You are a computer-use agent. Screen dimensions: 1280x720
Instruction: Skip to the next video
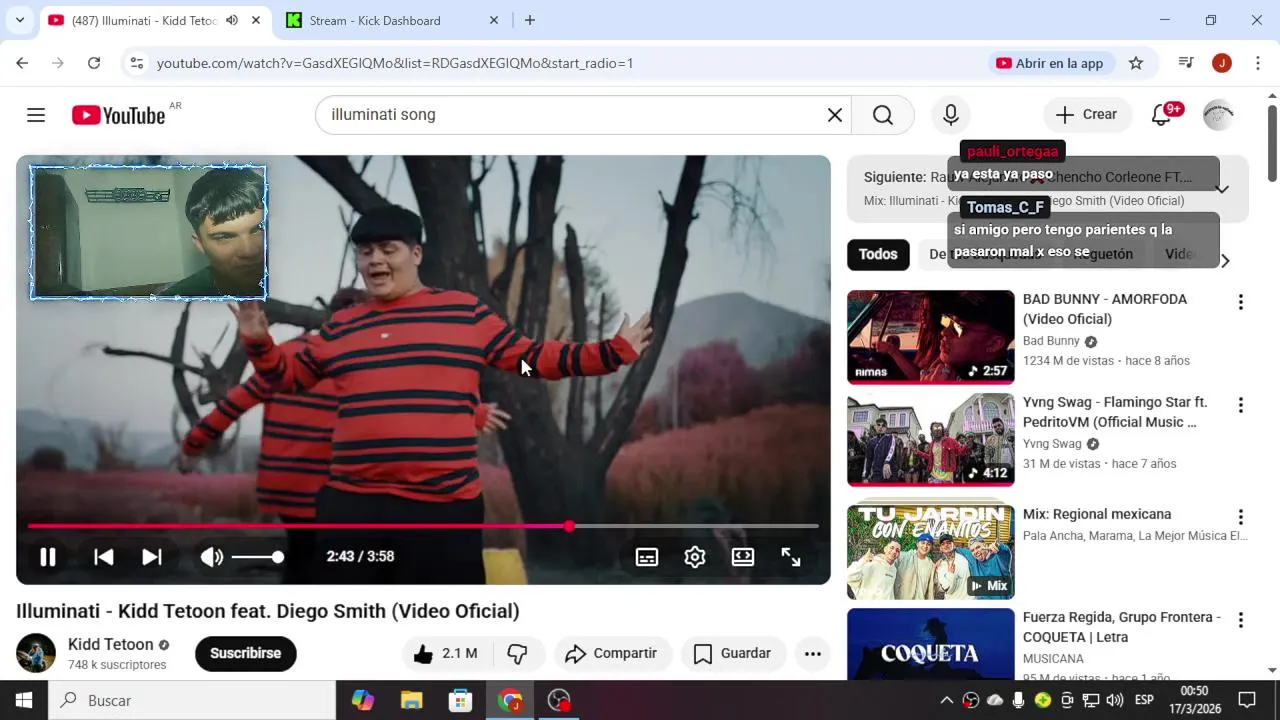click(x=152, y=557)
